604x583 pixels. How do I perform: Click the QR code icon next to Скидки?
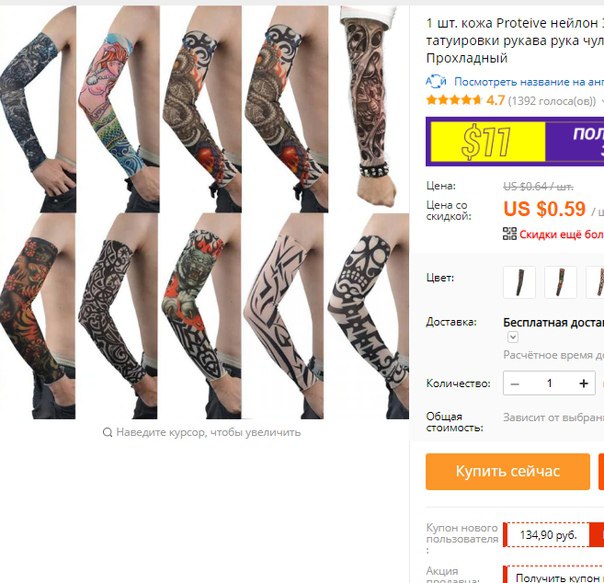(x=509, y=234)
